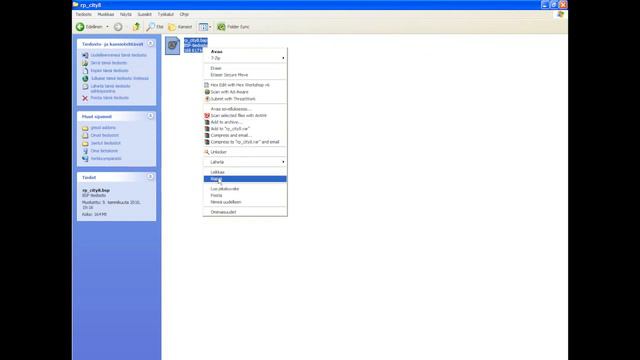Screen dimensions: 640x360
Task: Choose Compress and email entry
Action: click(245, 135)
